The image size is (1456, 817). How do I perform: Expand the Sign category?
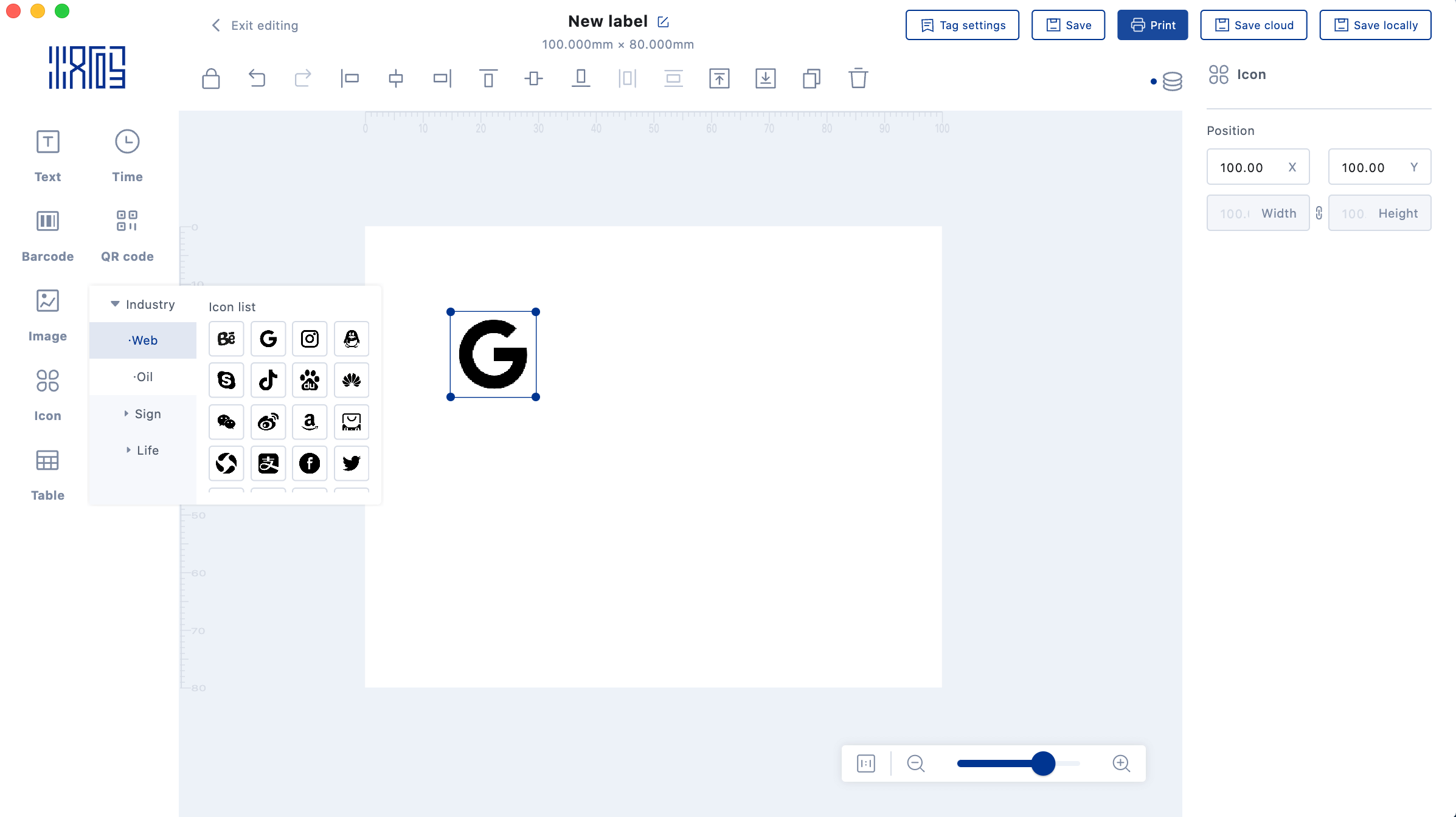click(144, 414)
